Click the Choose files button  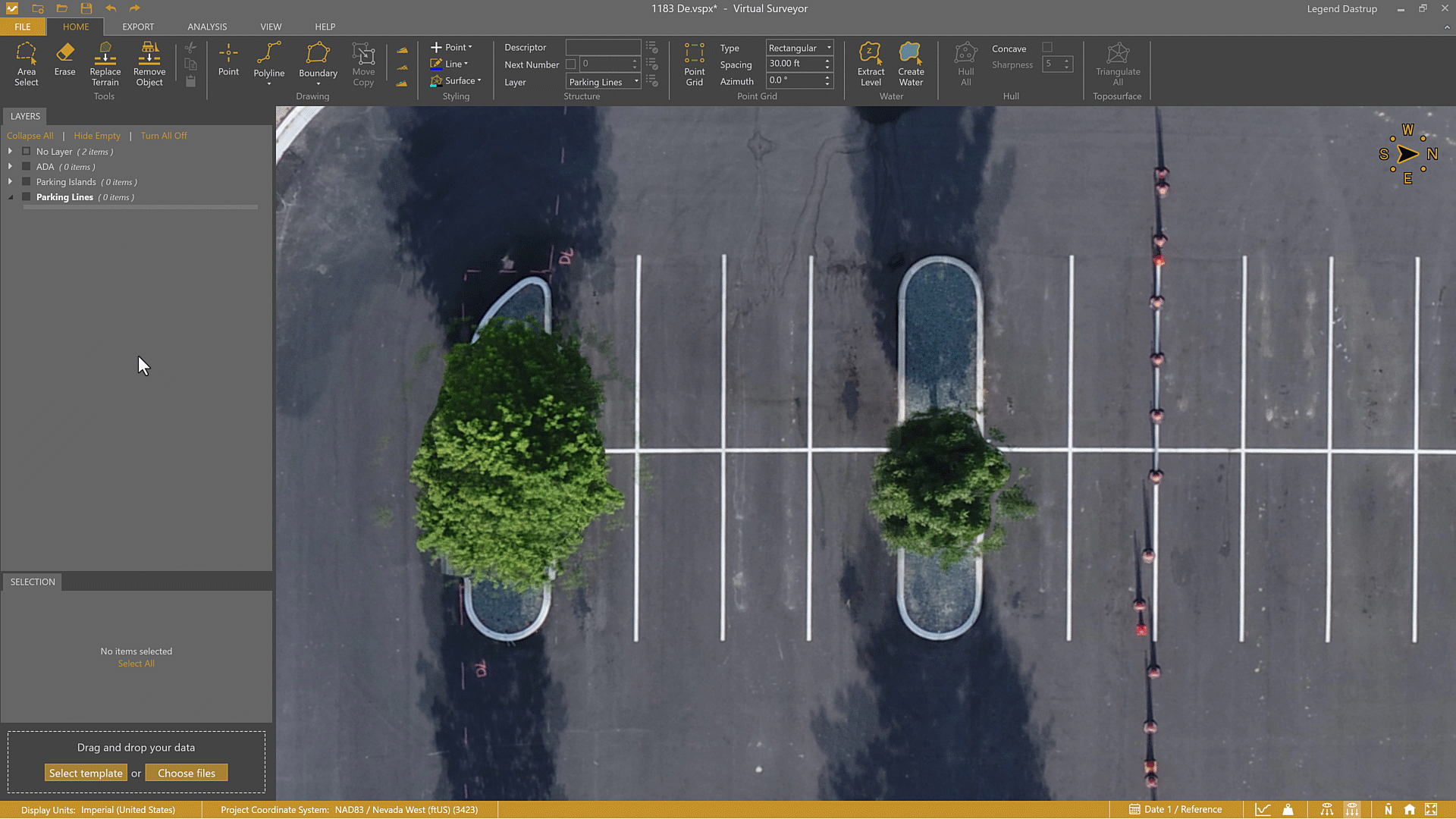pyautogui.click(x=187, y=773)
